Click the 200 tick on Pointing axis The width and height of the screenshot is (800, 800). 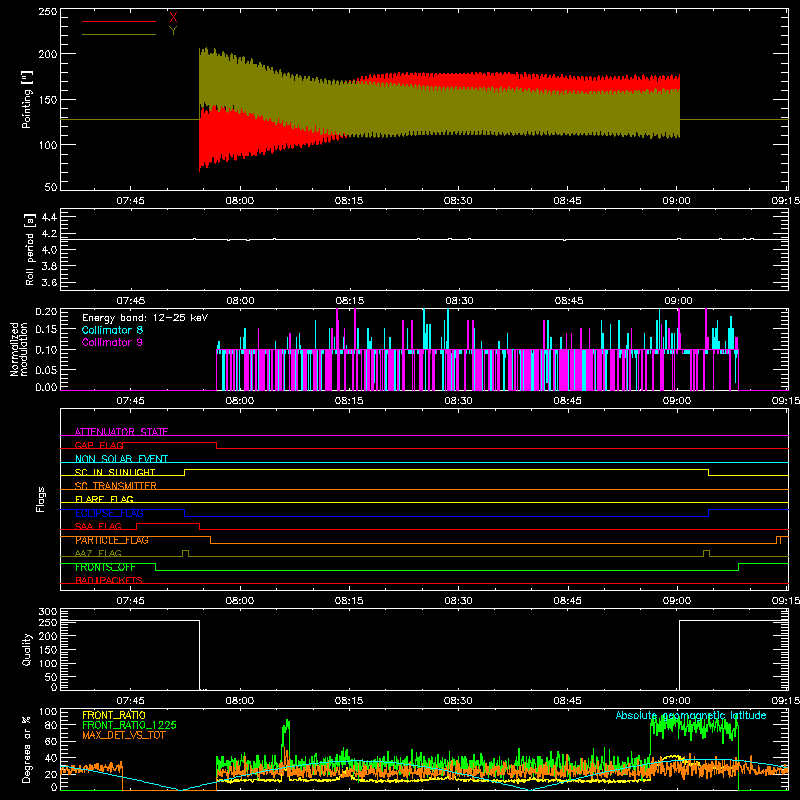(48, 54)
